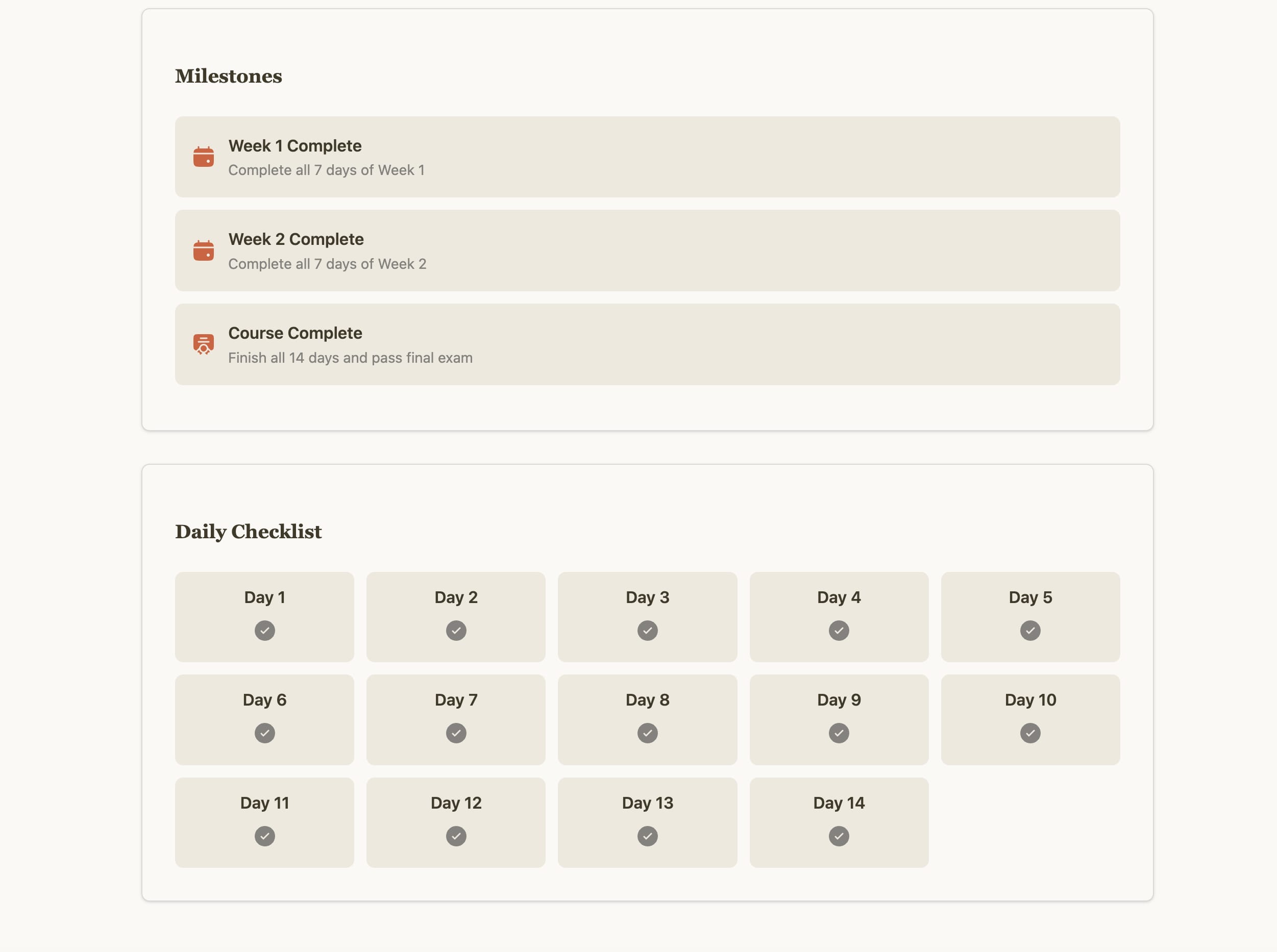
Task: Toggle the Day 13 checkmark
Action: point(648,836)
